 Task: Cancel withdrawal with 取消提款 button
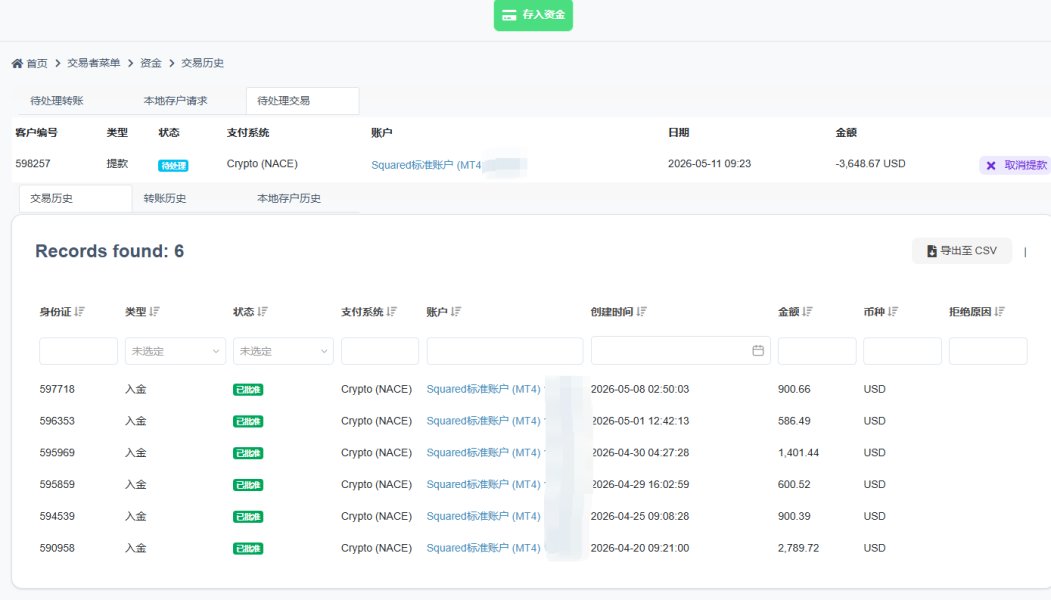point(1016,165)
